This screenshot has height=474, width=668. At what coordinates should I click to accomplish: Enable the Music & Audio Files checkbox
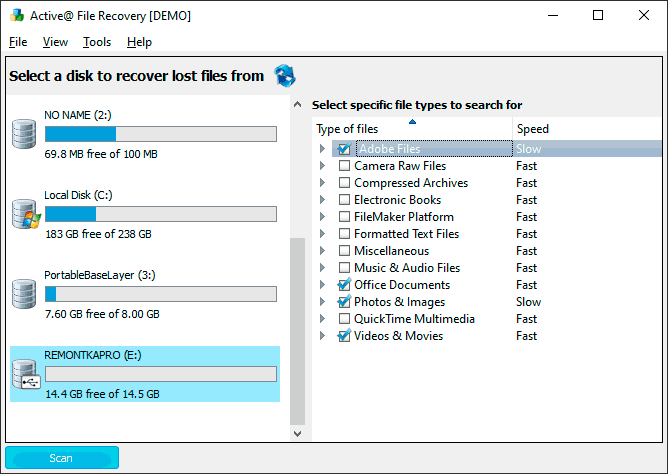[344, 268]
